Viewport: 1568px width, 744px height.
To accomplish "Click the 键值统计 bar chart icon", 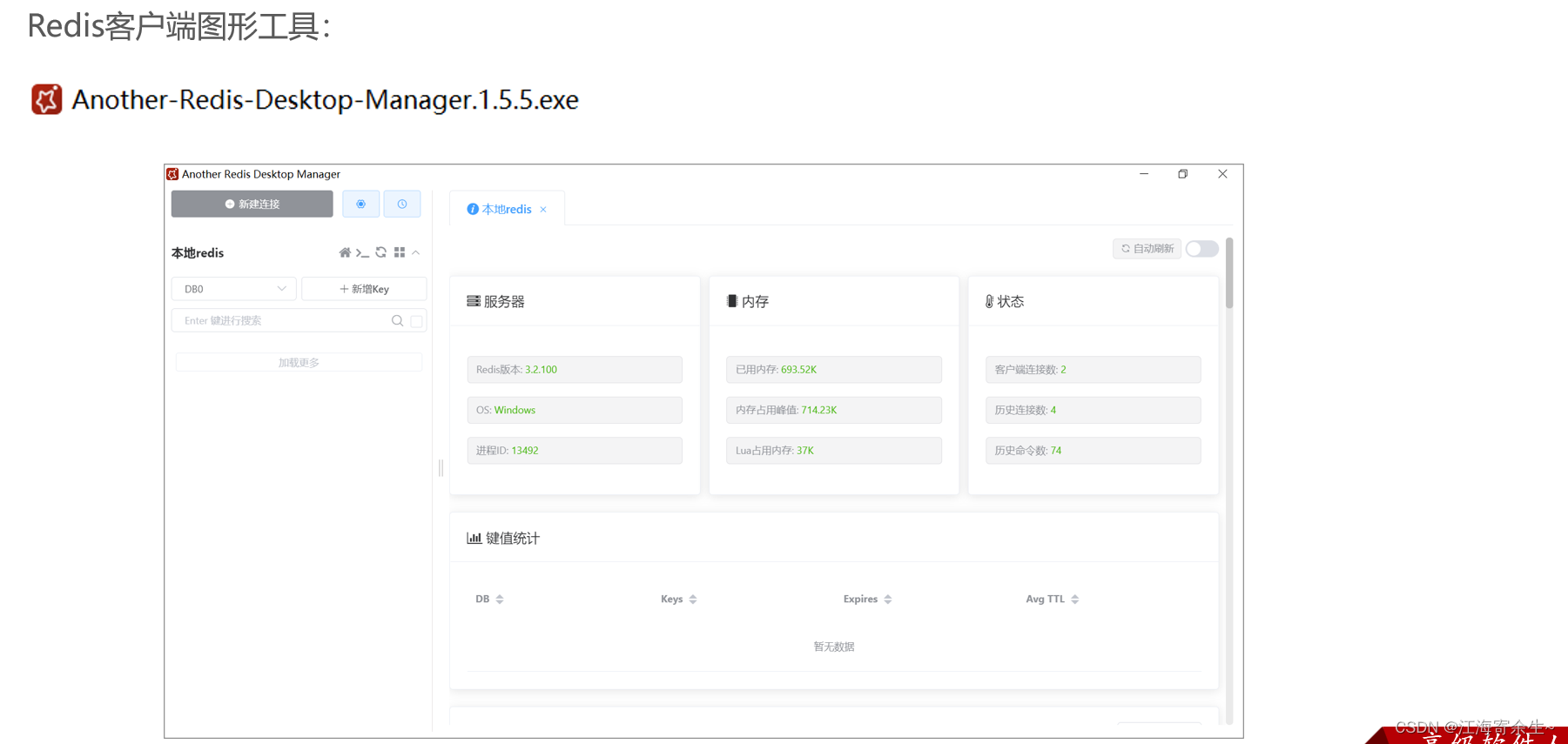I will tap(474, 538).
